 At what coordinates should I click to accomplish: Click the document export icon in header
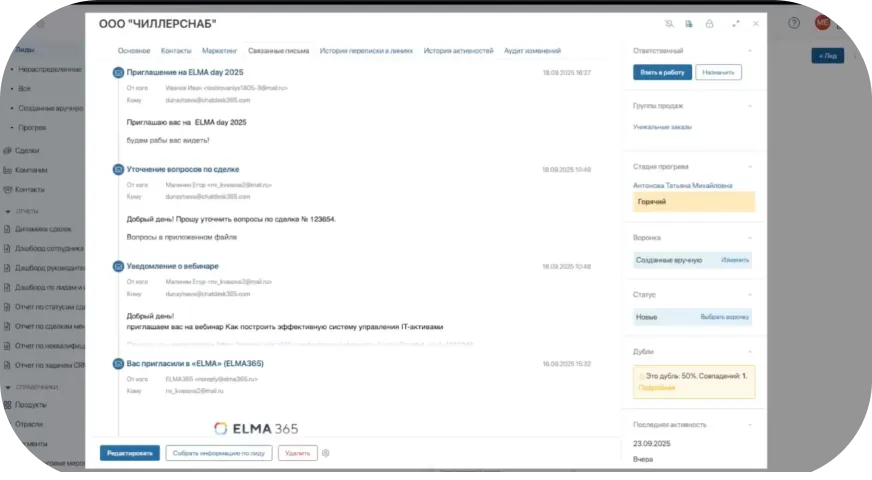[x=689, y=23]
